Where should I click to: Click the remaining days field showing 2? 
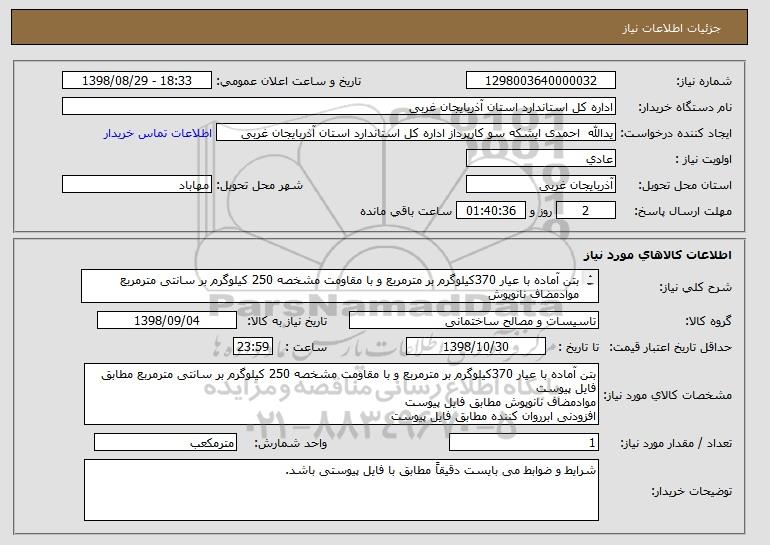click(x=586, y=211)
